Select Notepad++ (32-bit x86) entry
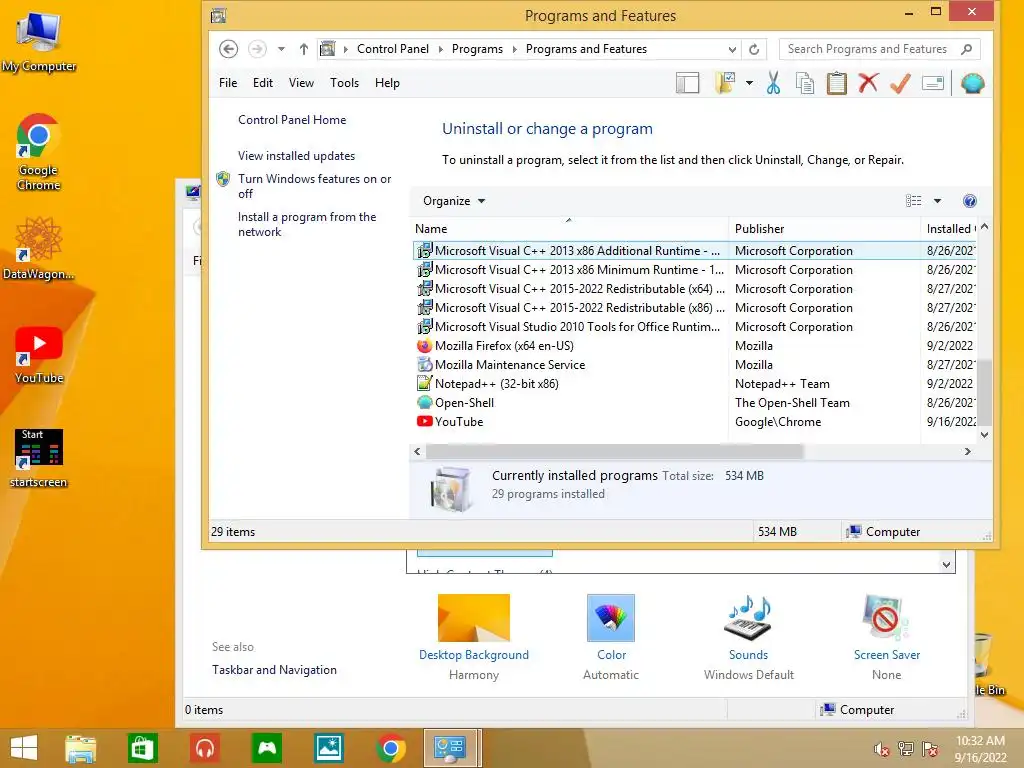1024x768 pixels. point(694,383)
